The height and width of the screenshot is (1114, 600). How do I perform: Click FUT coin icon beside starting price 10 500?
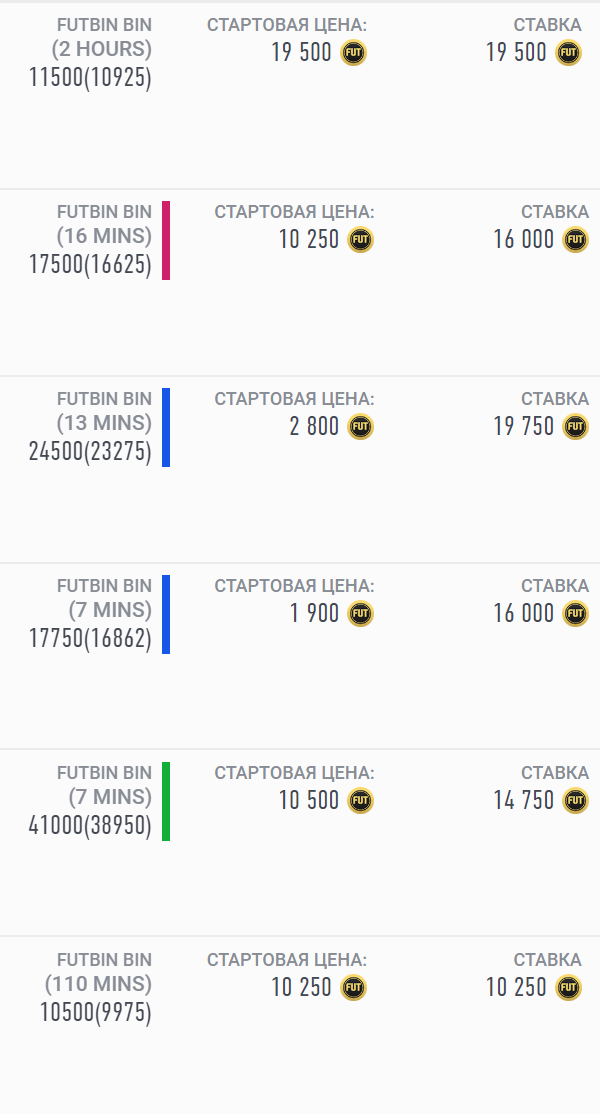tap(360, 801)
